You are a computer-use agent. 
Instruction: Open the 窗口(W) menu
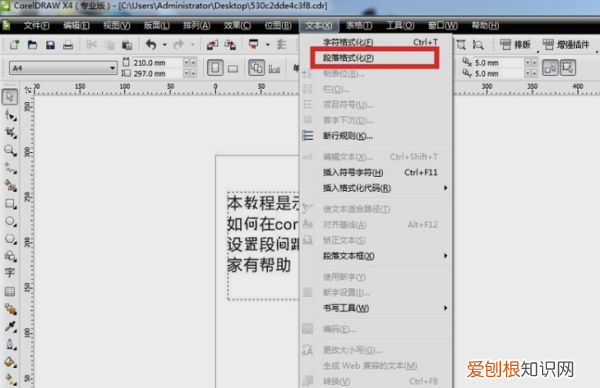443,26
